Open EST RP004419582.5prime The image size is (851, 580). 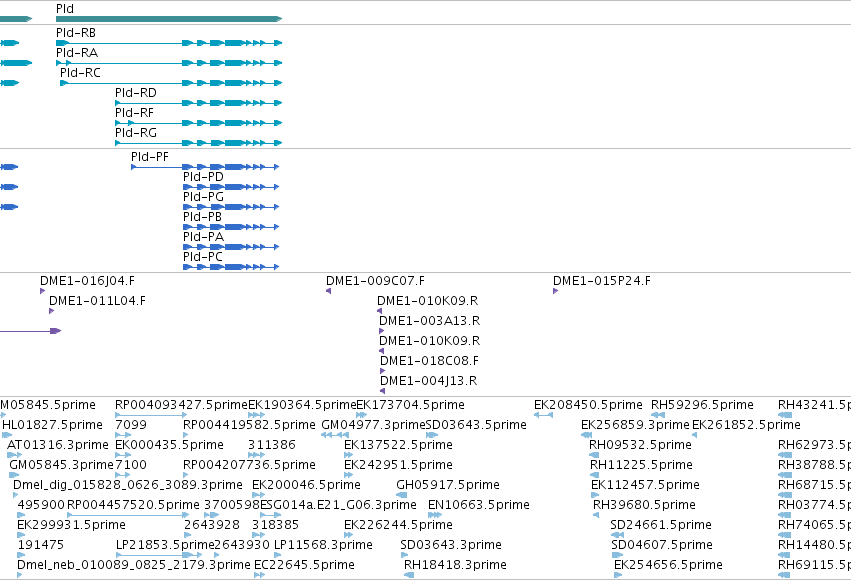pyautogui.click(x=249, y=426)
